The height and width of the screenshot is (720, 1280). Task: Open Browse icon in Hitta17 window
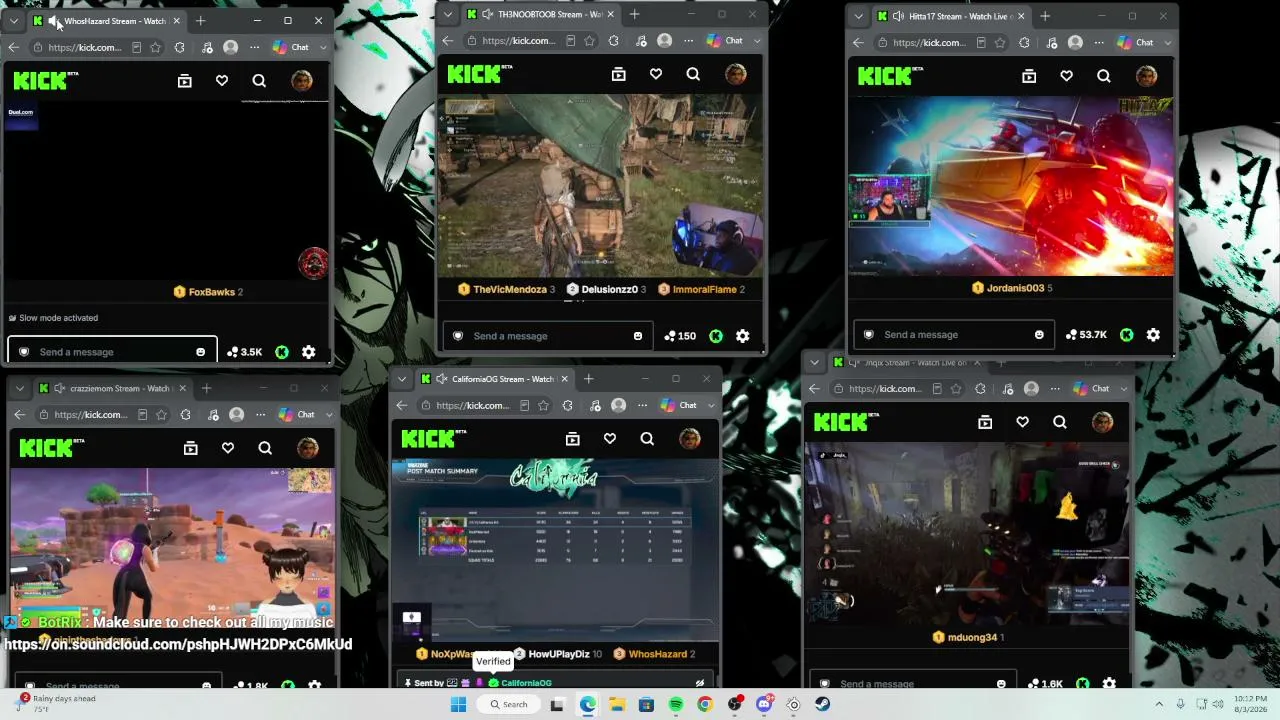click(1029, 76)
